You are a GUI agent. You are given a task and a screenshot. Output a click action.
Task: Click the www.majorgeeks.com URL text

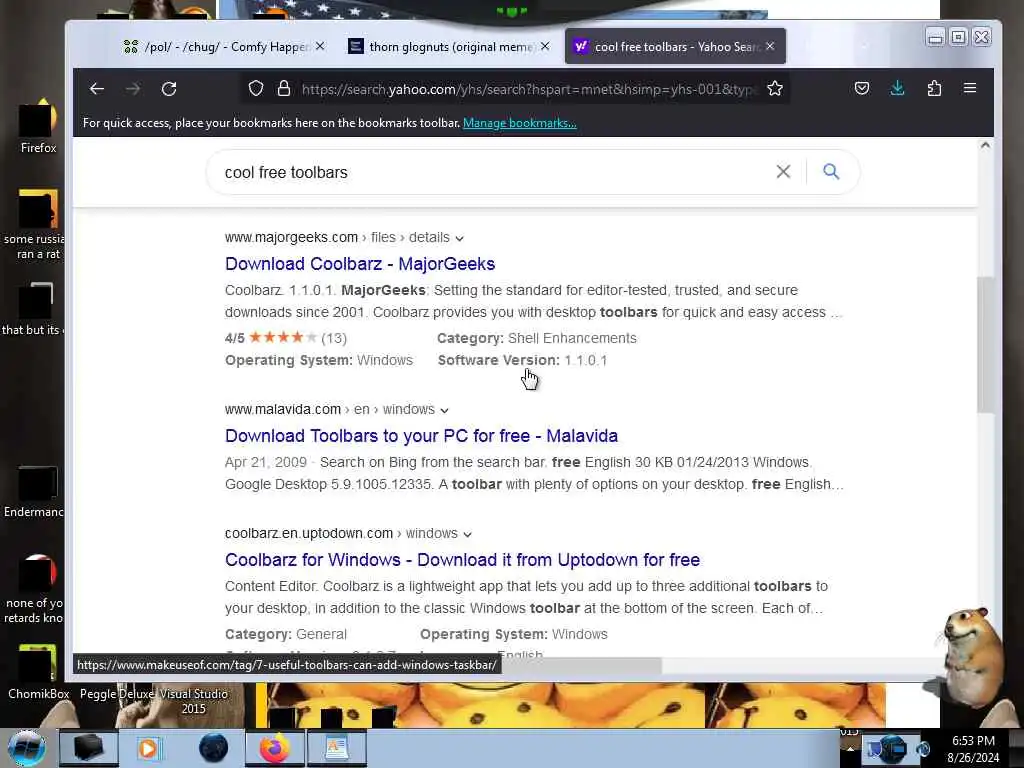point(291,238)
